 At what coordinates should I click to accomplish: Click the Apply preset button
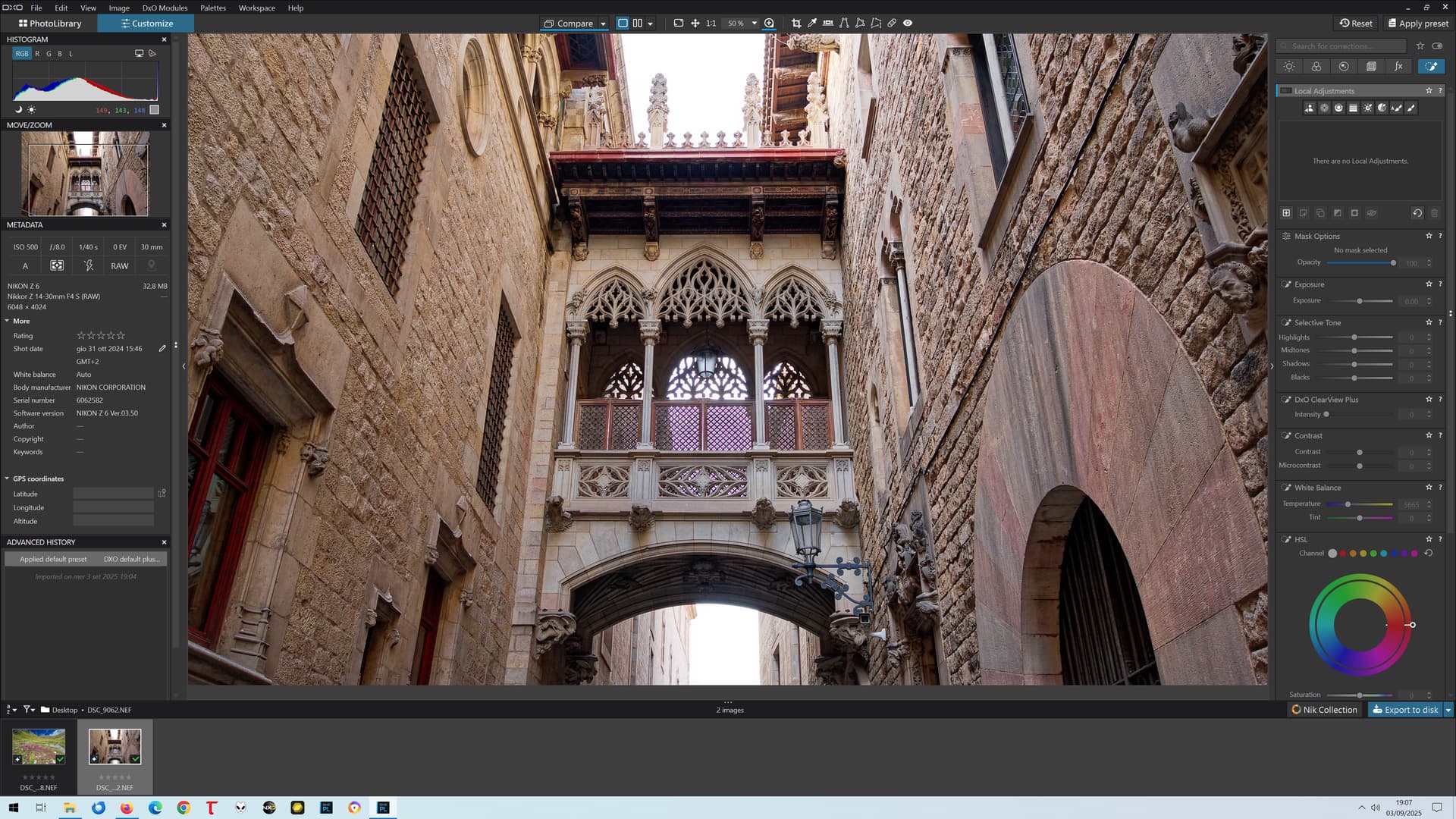pos(1417,24)
